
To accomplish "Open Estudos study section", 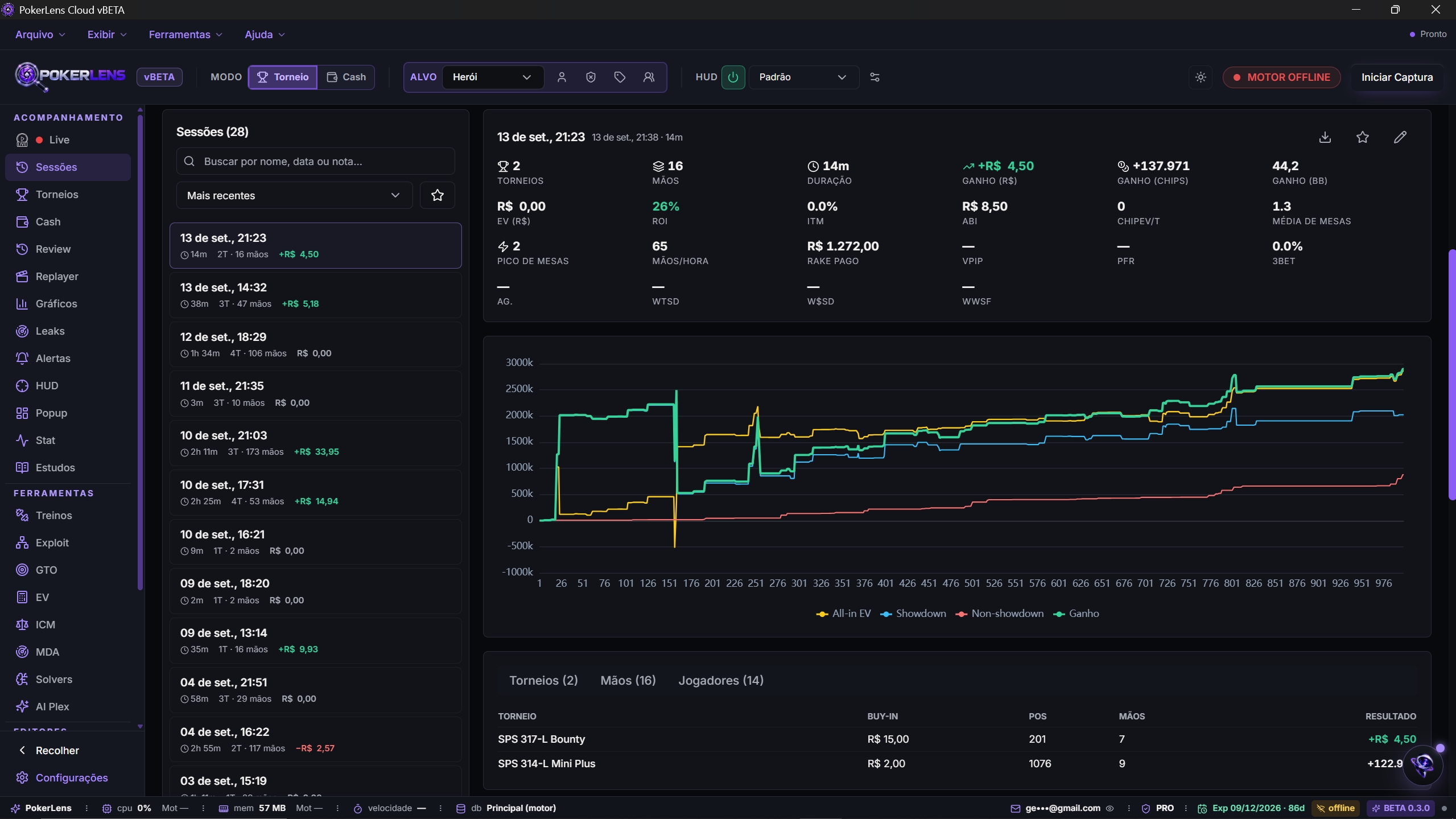I will [68, 468].
